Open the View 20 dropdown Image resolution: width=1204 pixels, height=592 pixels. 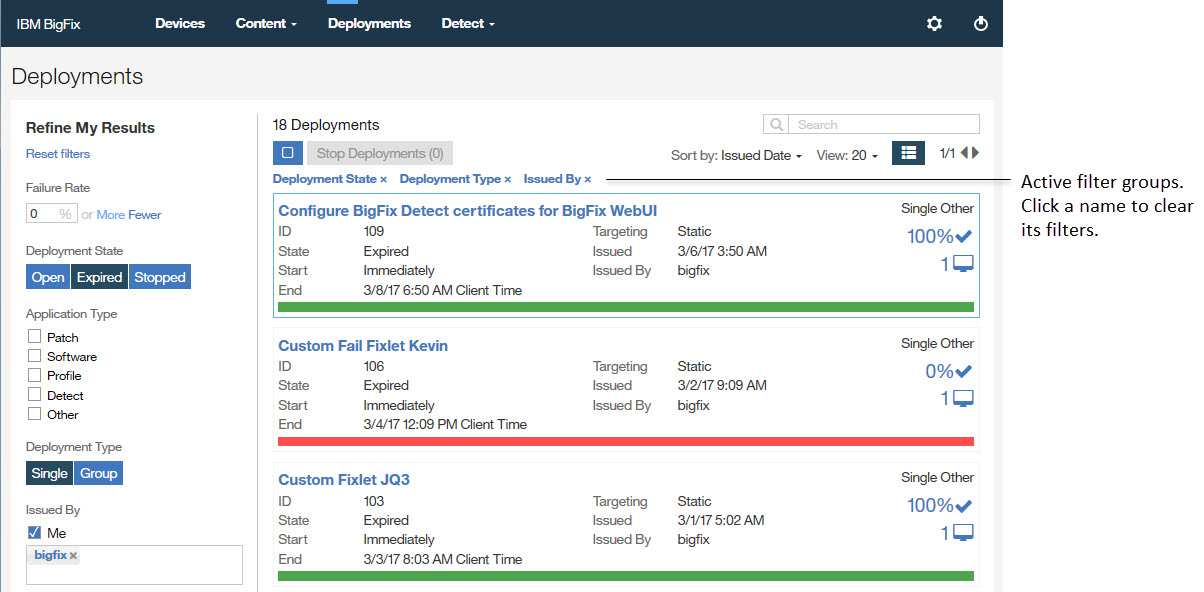(847, 155)
